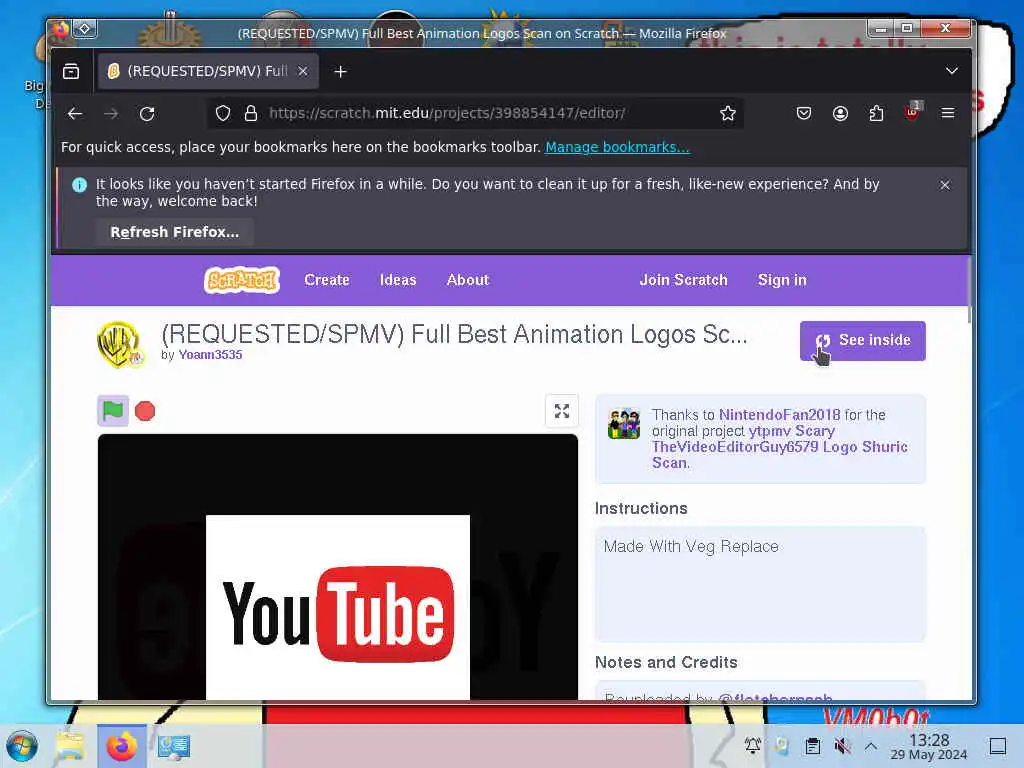Open the Create menu item

[x=327, y=280]
